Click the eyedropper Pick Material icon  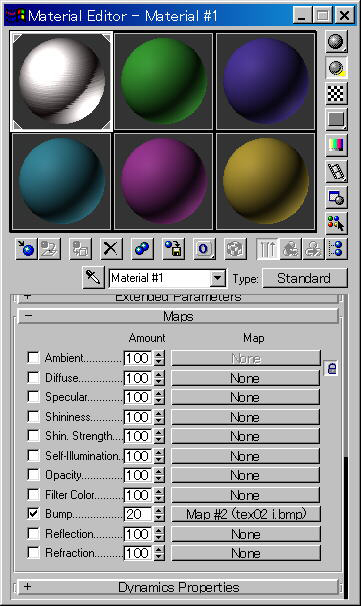tap(94, 278)
